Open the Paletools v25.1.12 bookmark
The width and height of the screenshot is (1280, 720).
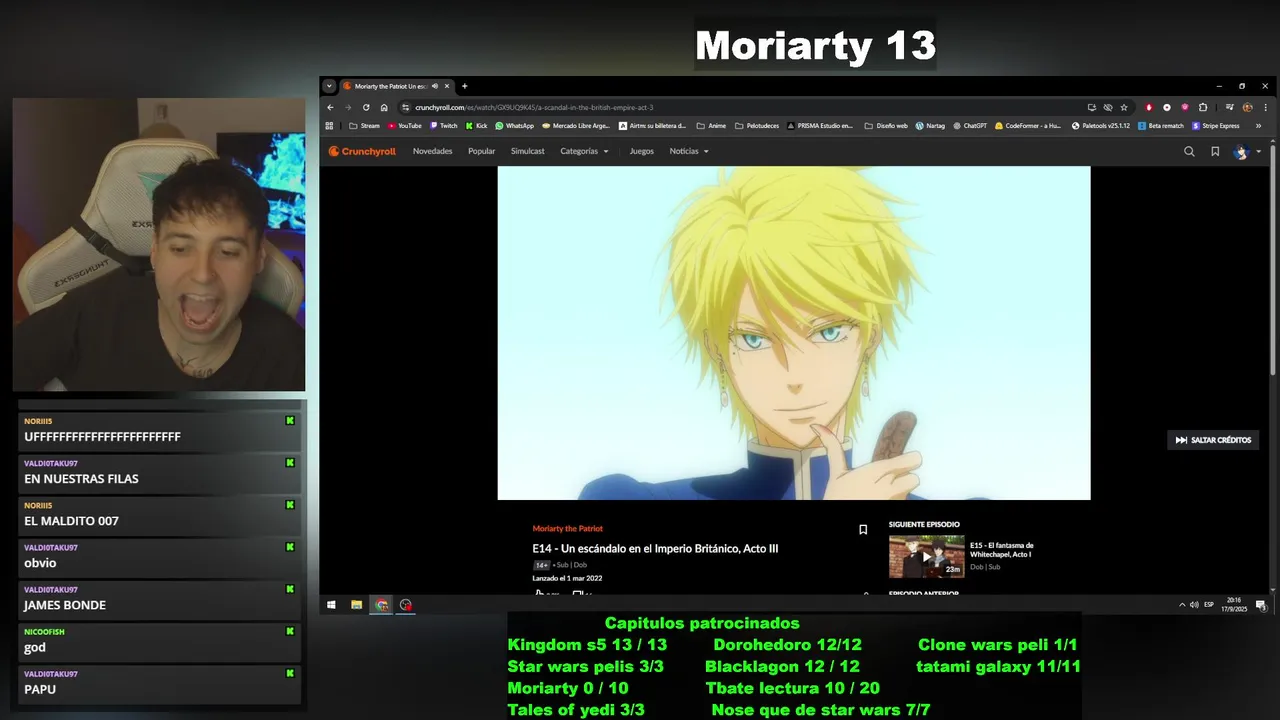[1101, 126]
